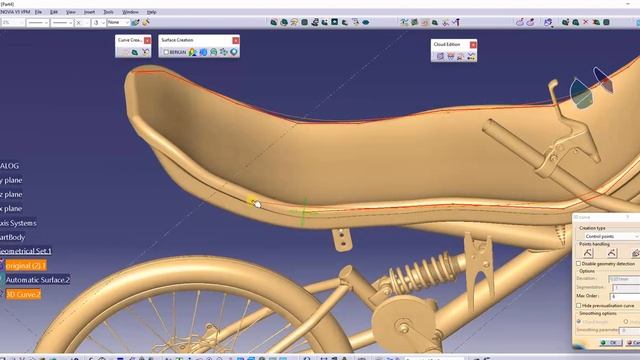Select the yz plane tree item
This screenshot has height=360, width=640.
11,195
